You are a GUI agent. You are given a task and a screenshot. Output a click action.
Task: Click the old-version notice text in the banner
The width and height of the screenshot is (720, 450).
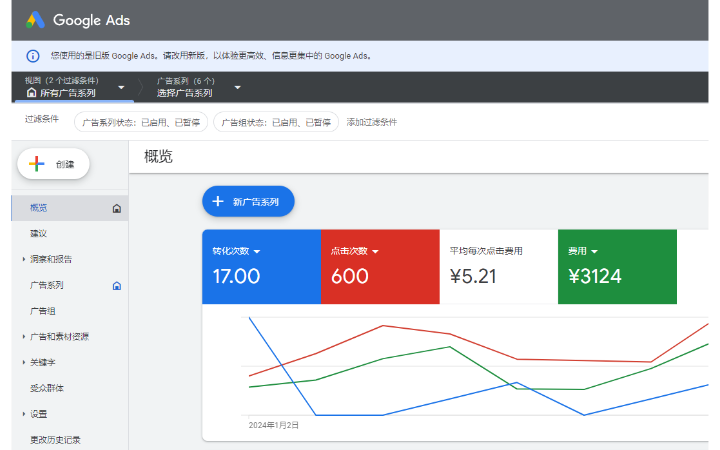pos(211,56)
